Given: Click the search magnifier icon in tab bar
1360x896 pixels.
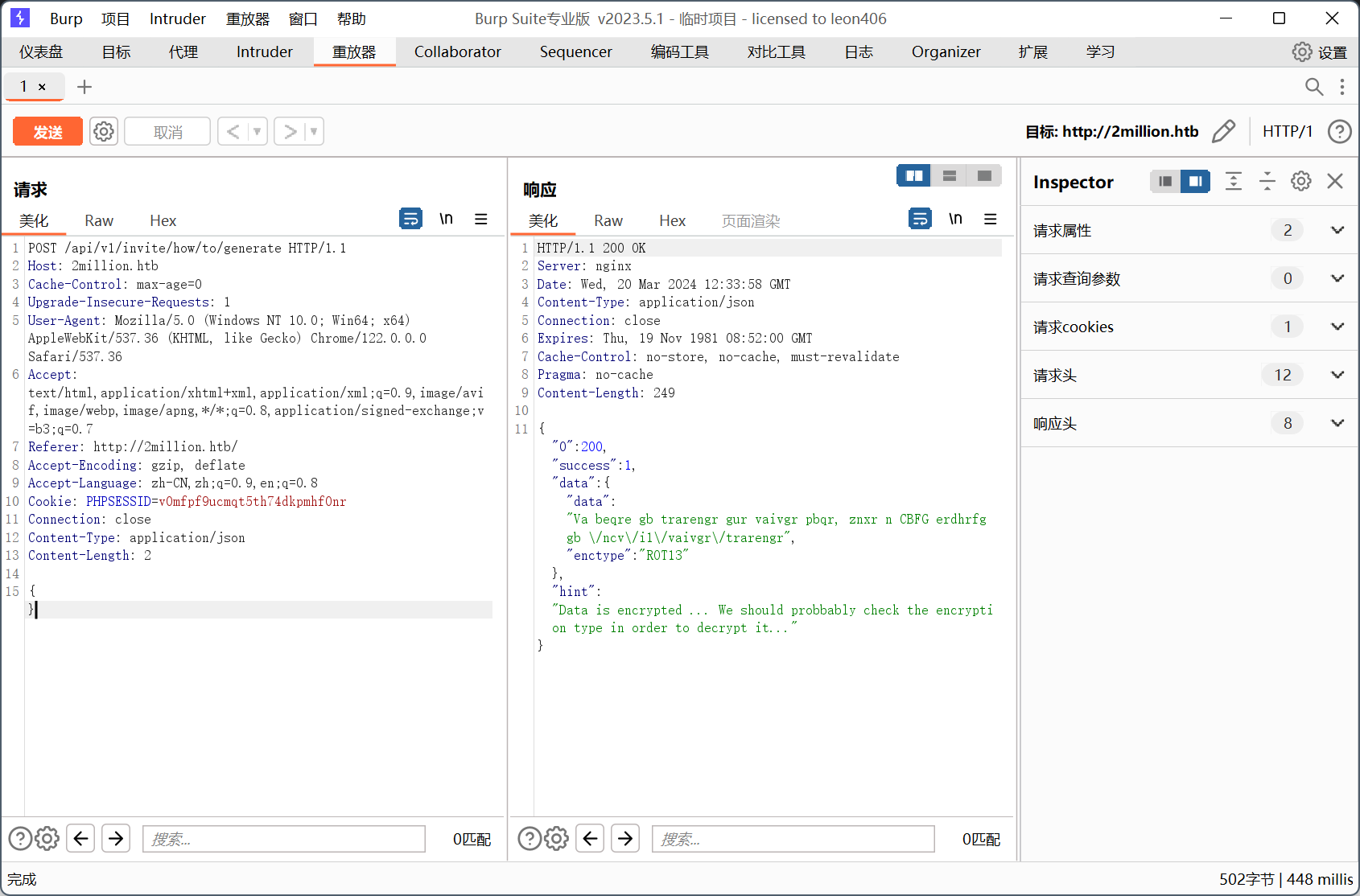Looking at the screenshot, I should (x=1313, y=87).
